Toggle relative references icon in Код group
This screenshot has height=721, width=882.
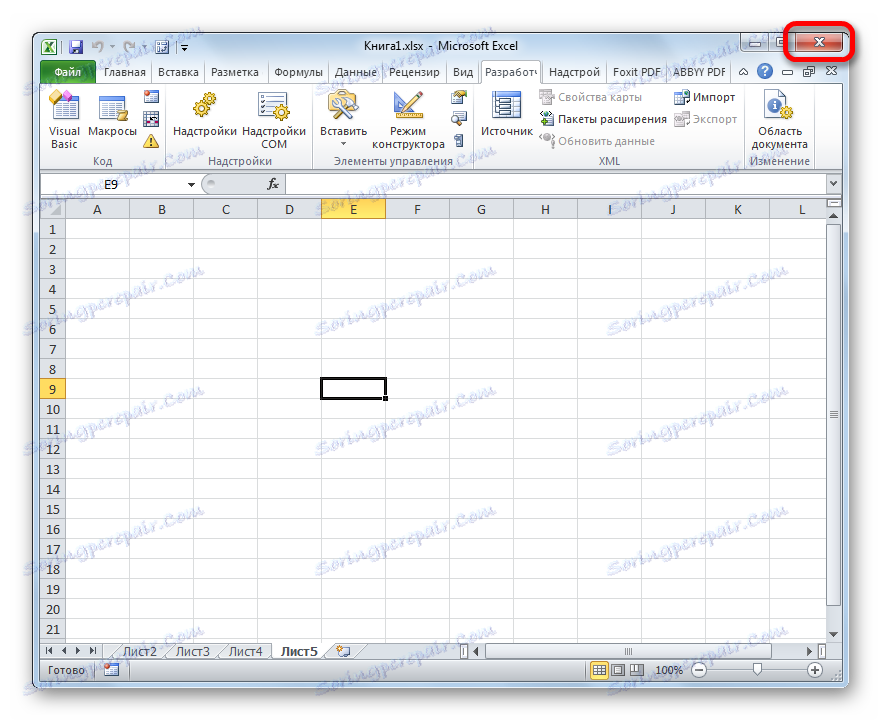[x=151, y=119]
